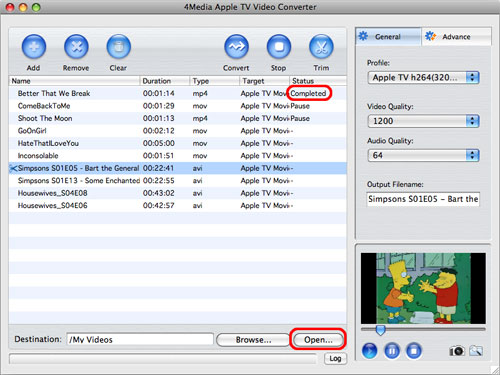Click the 'Pause' status of ComeBackToMe
500x375 pixels.
pos(300,106)
